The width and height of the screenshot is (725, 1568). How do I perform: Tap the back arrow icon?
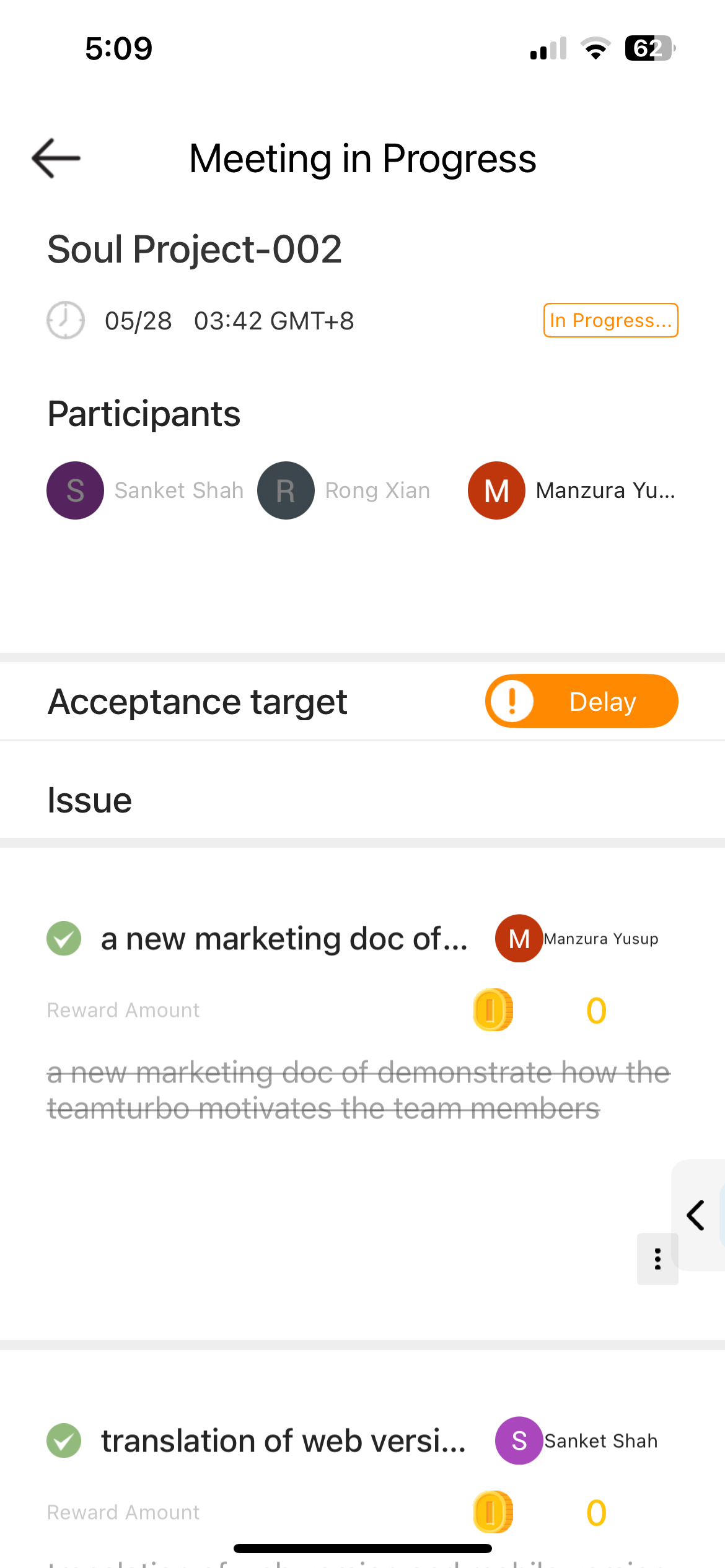56,159
